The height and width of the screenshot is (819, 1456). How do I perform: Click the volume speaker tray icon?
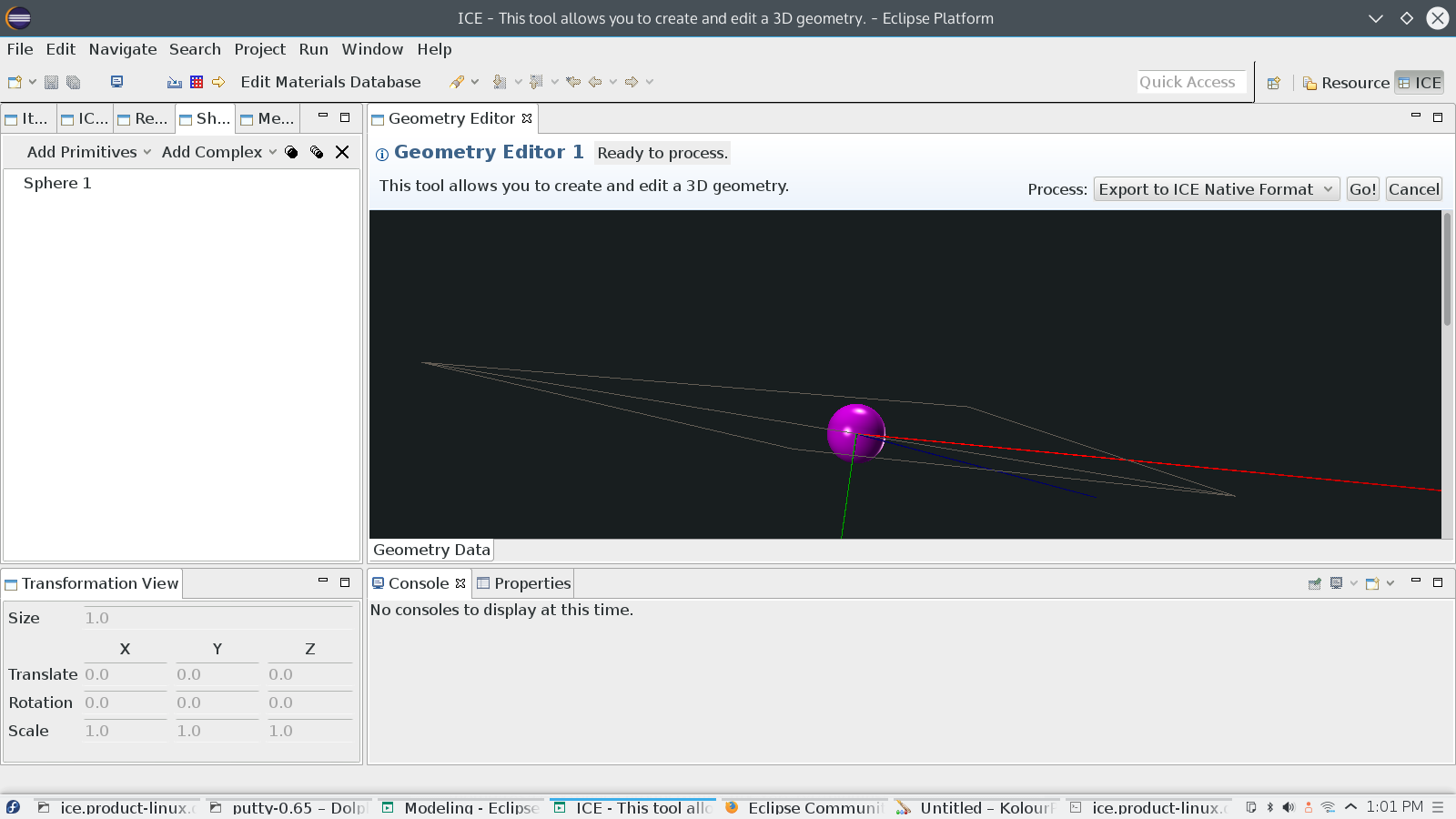[x=1288, y=807]
